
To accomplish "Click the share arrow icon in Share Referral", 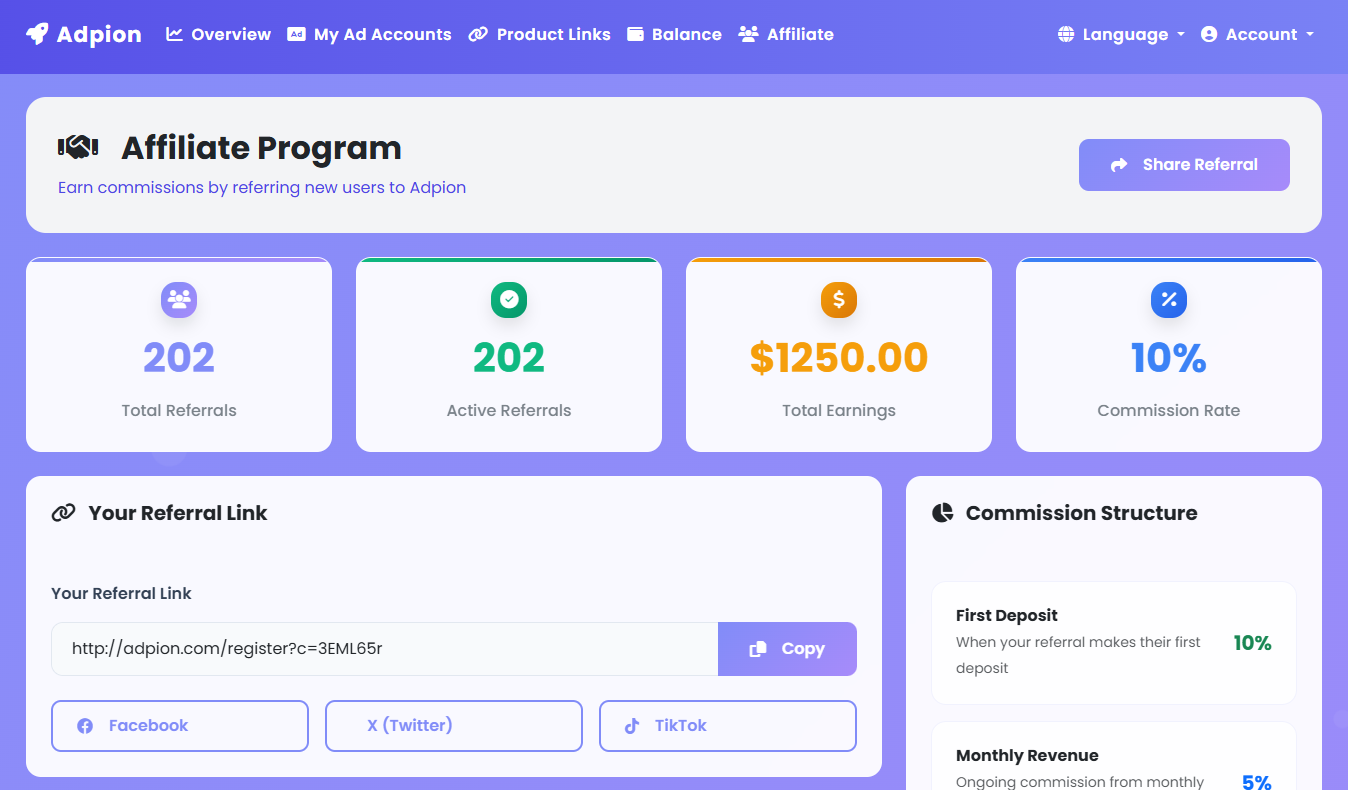I will [1120, 165].
